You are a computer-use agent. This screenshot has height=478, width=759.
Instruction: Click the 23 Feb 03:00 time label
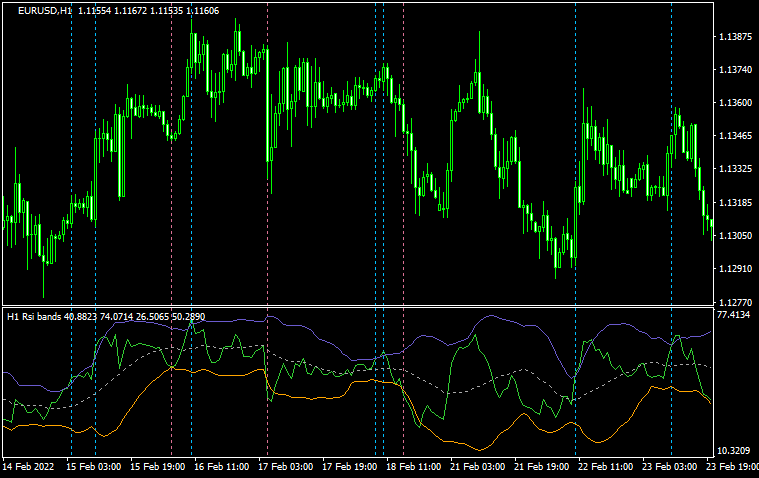click(x=669, y=466)
